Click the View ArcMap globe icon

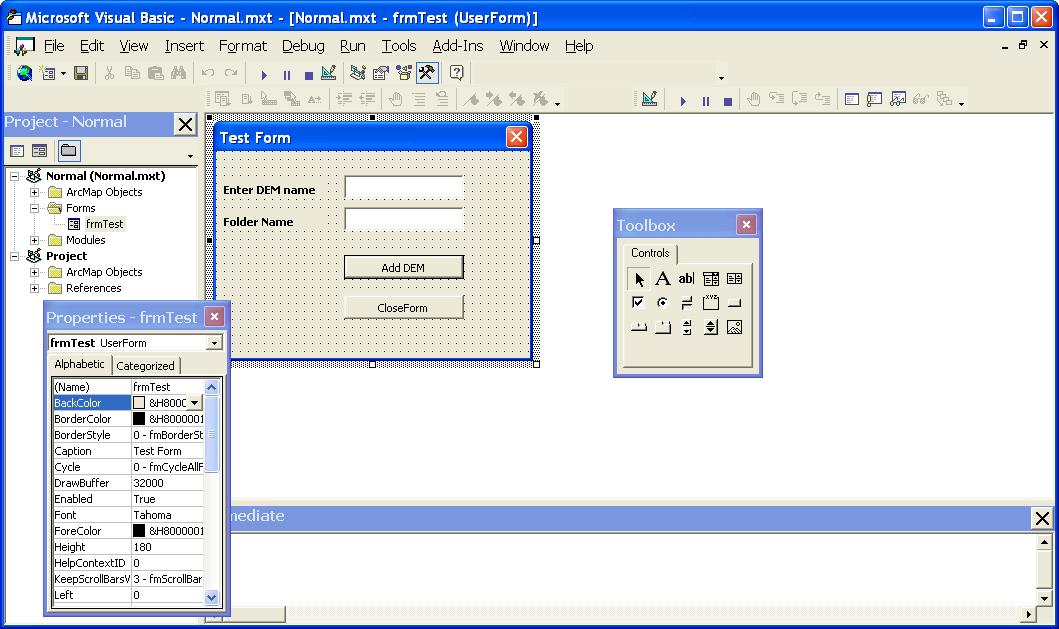point(24,73)
